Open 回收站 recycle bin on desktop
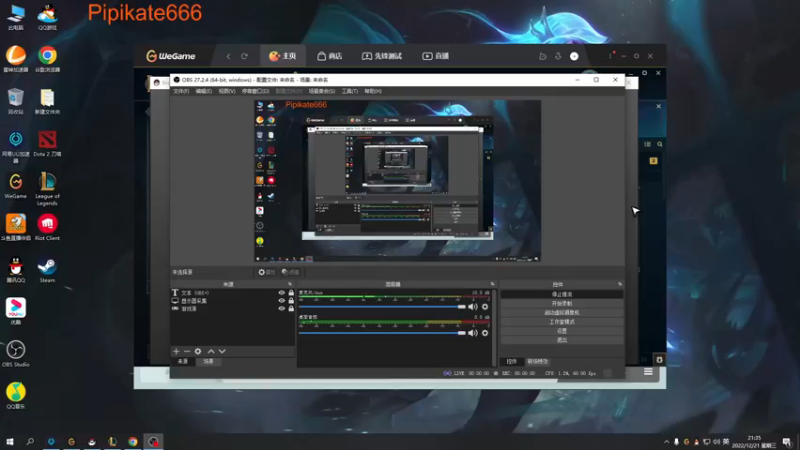This screenshot has height=450, width=800. (x=16, y=102)
